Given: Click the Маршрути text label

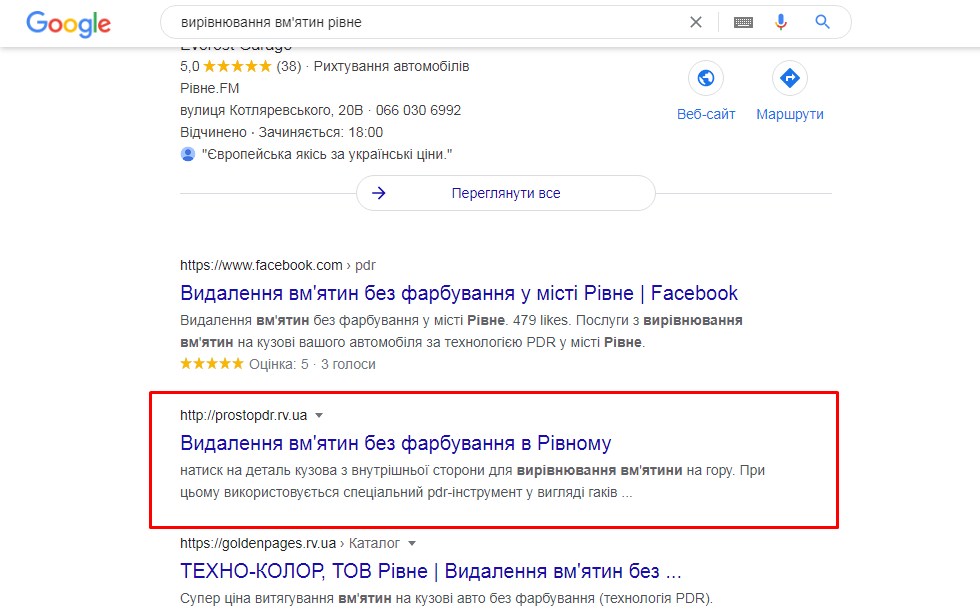Looking at the screenshot, I should pos(790,114).
